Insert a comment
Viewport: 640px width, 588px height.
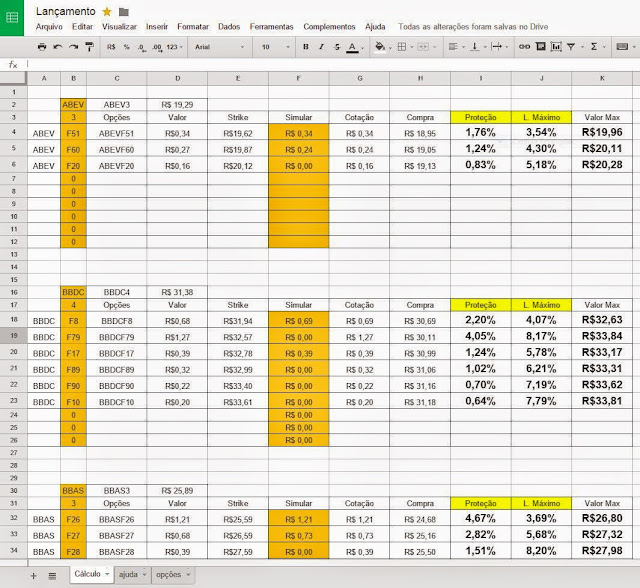[540, 47]
